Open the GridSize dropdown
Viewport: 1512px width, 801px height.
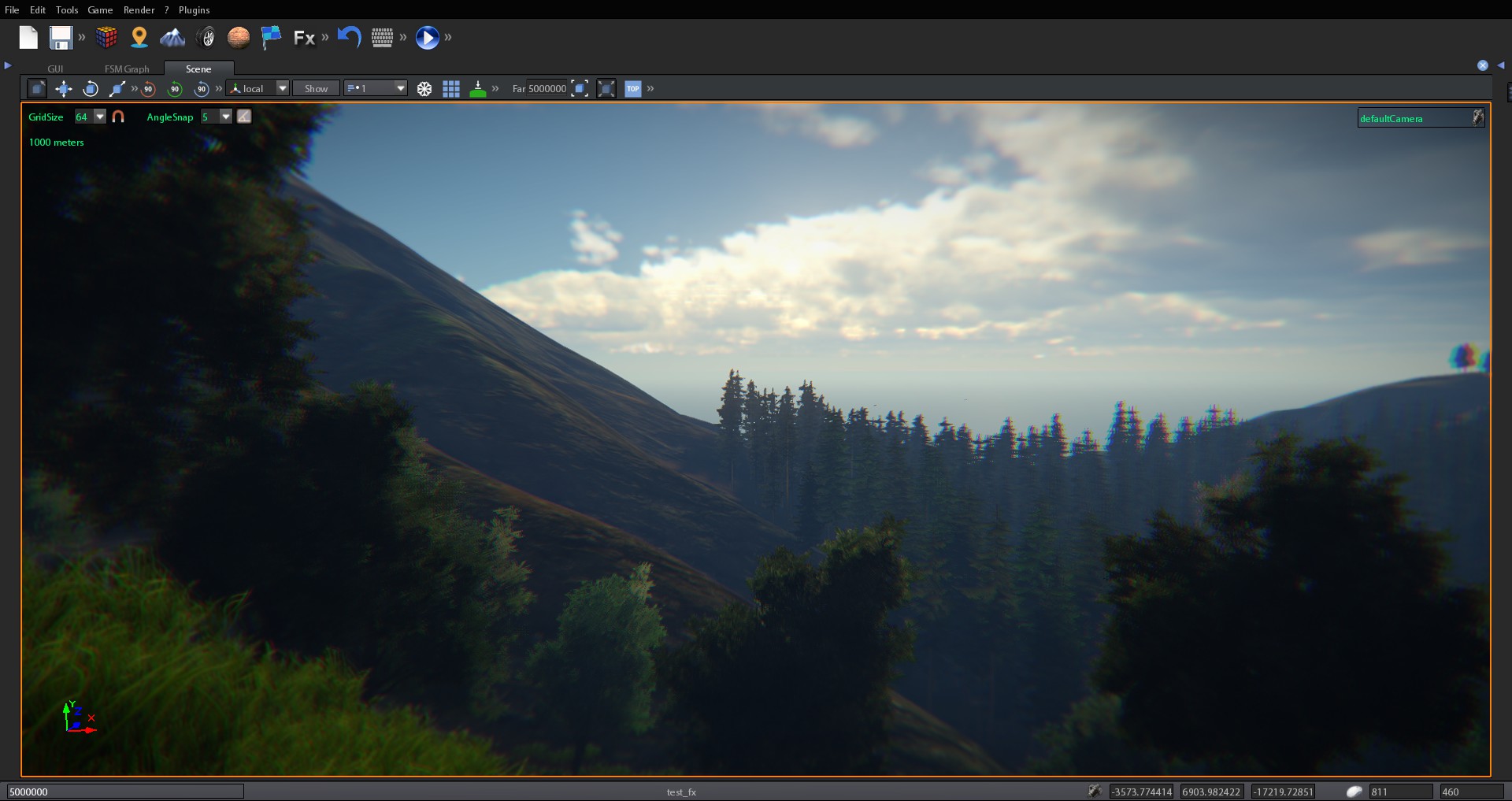coord(99,116)
